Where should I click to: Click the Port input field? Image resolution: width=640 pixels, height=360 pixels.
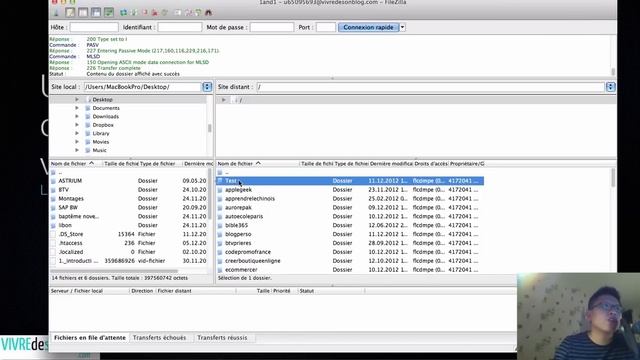point(326,27)
